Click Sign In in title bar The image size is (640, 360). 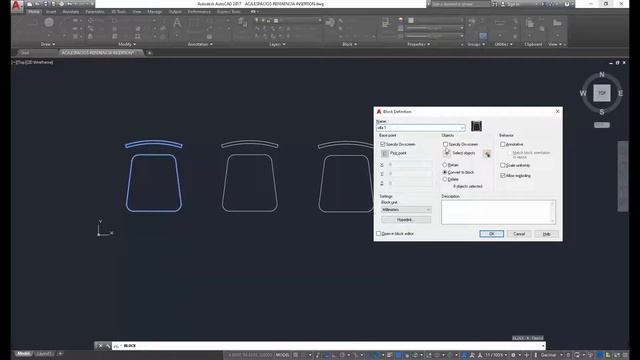pos(513,4)
